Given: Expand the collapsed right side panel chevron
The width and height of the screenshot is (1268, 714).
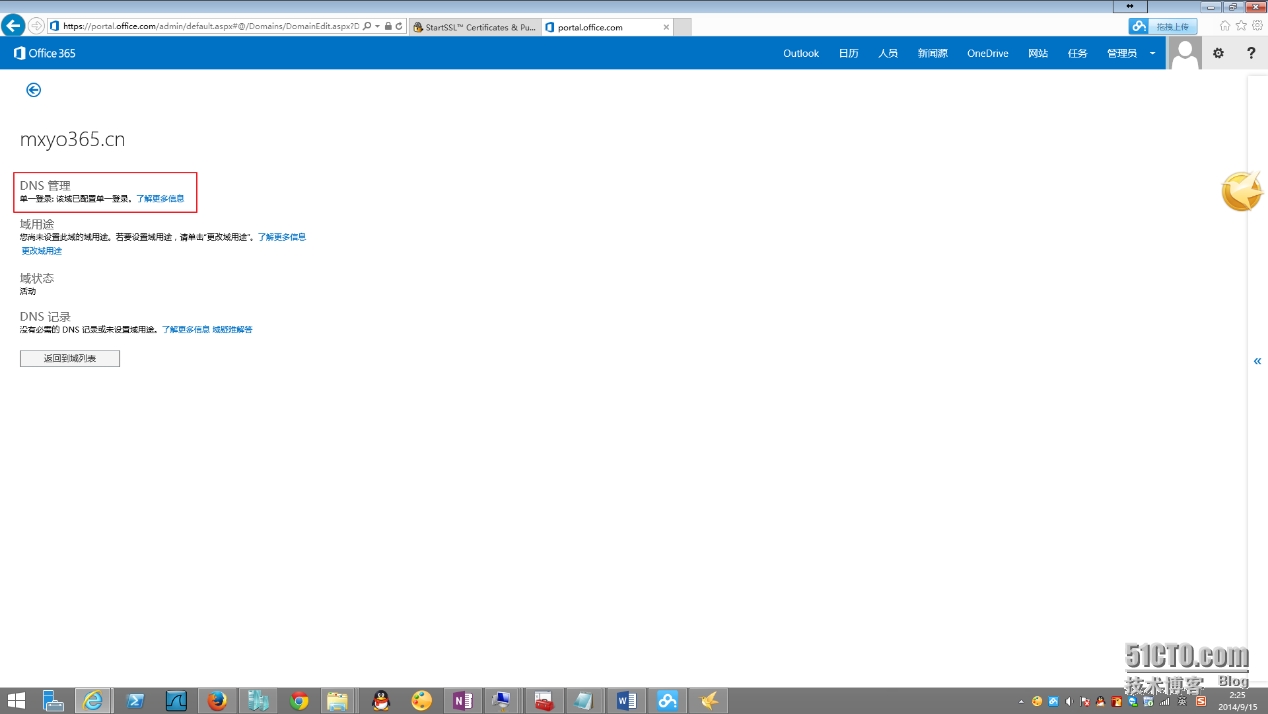Looking at the screenshot, I should [1257, 361].
